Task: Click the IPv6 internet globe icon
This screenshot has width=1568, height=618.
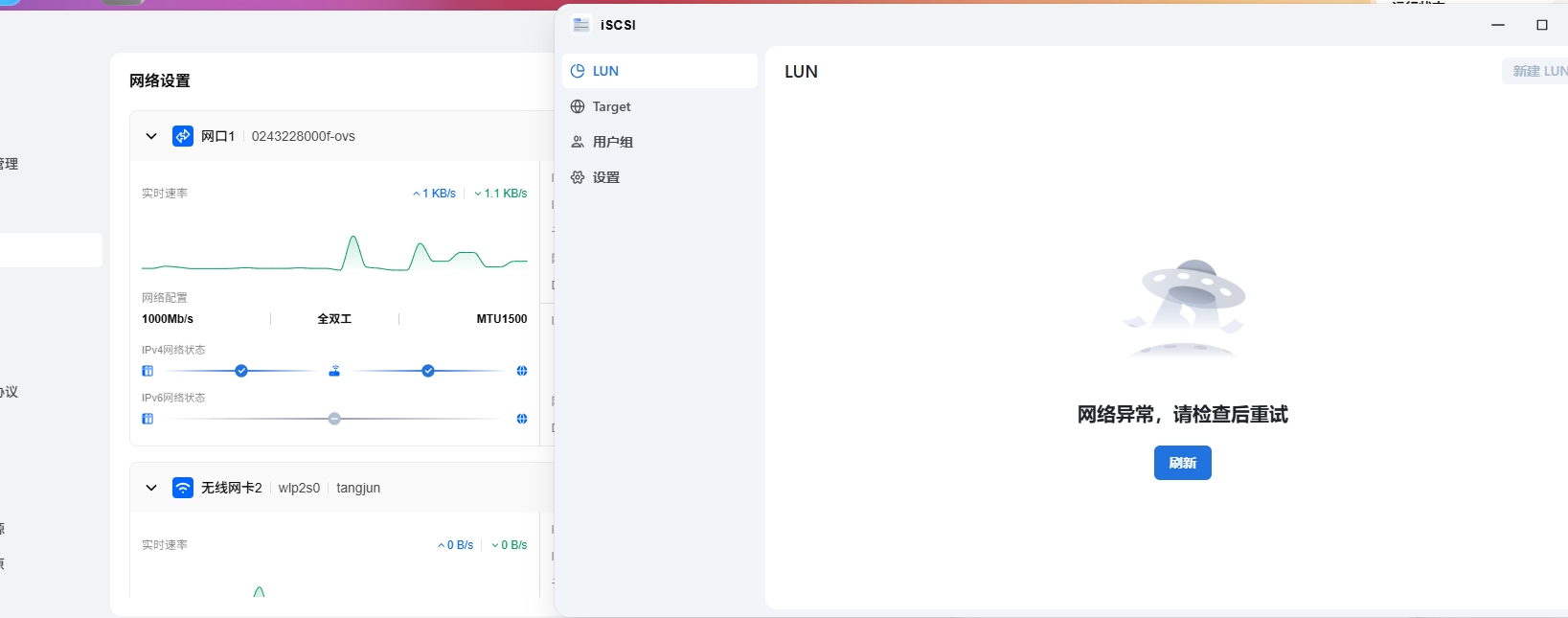Action: click(x=522, y=419)
